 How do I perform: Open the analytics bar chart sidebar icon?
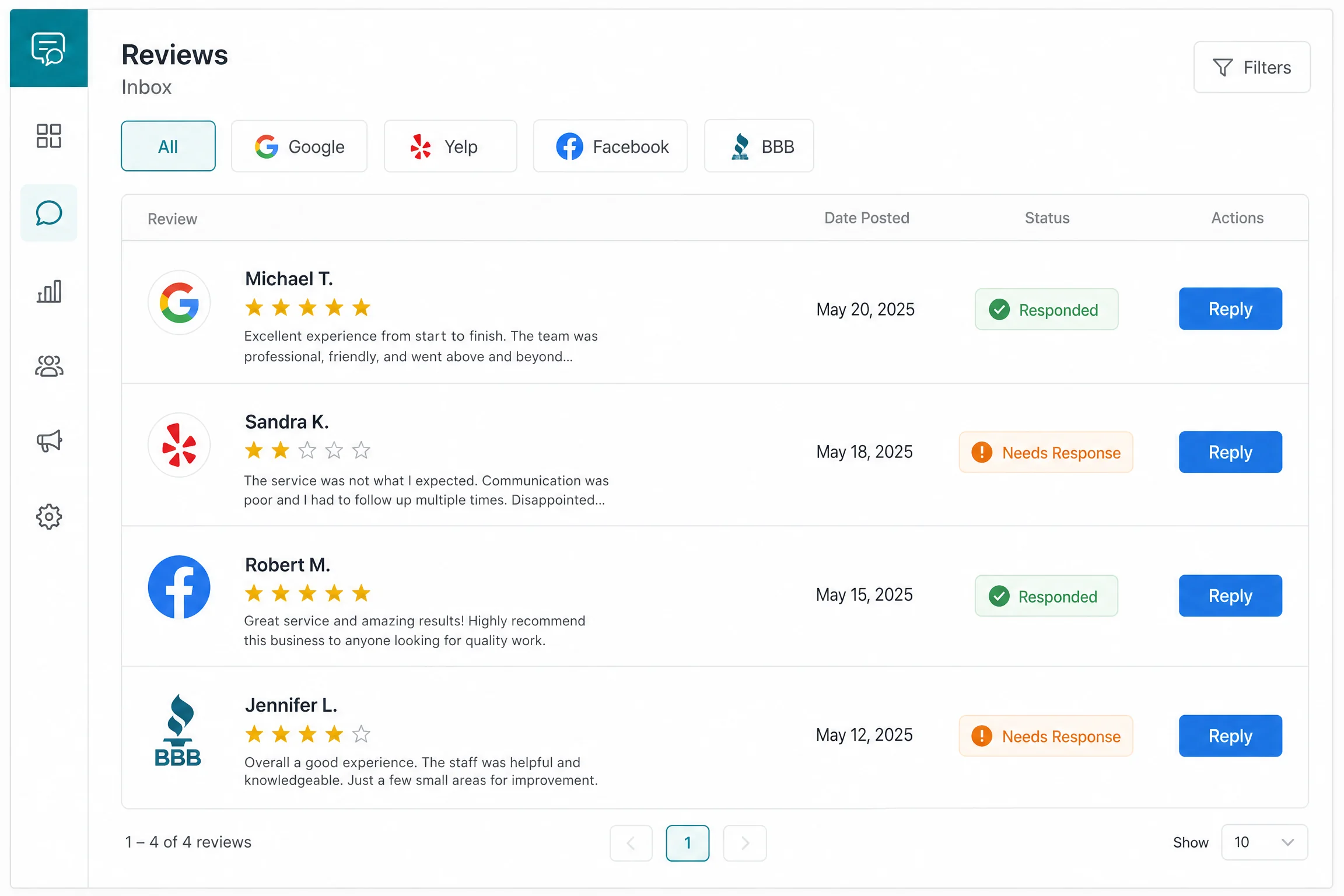[x=49, y=290]
